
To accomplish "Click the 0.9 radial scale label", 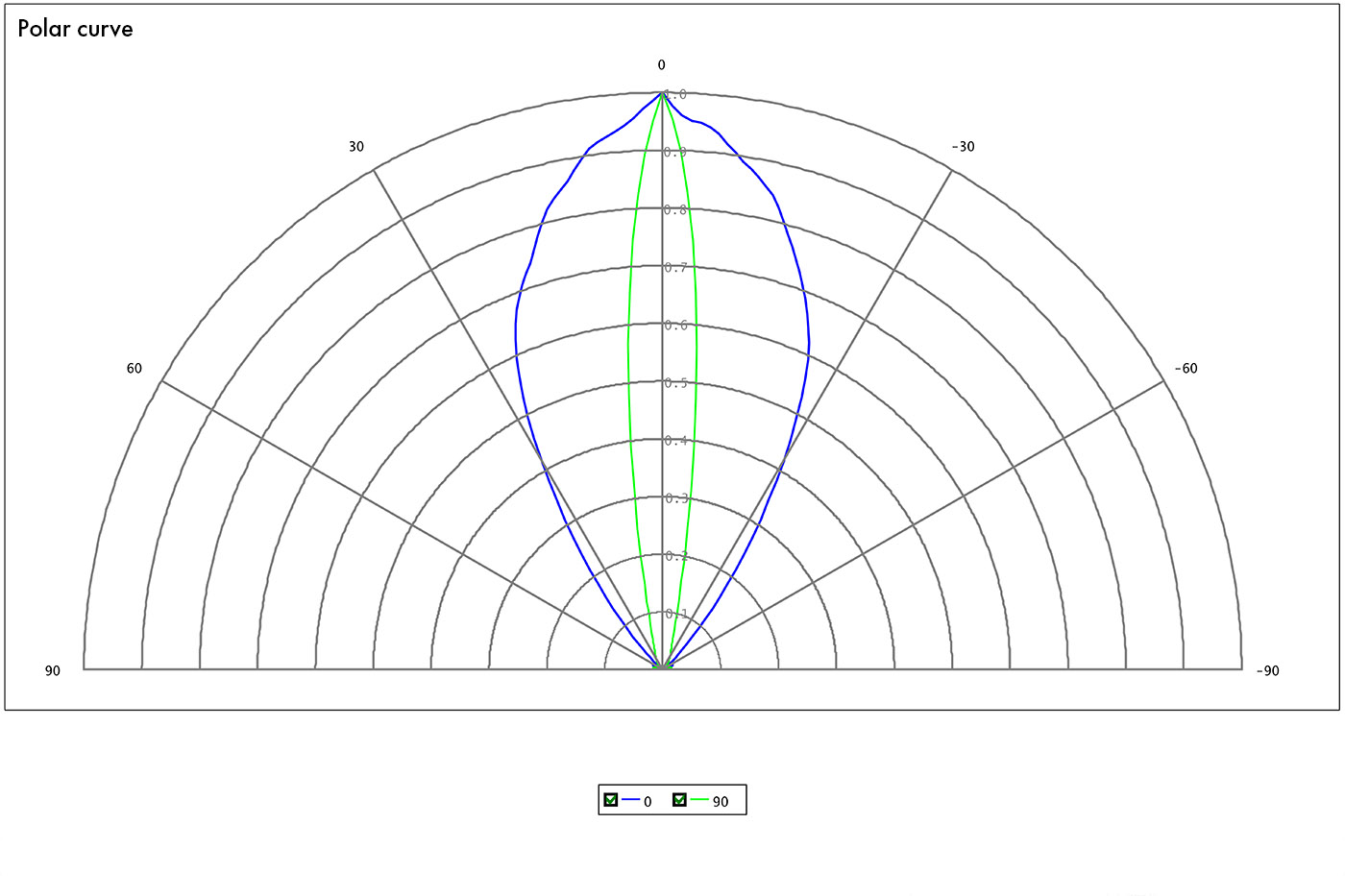I will click(676, 153).
